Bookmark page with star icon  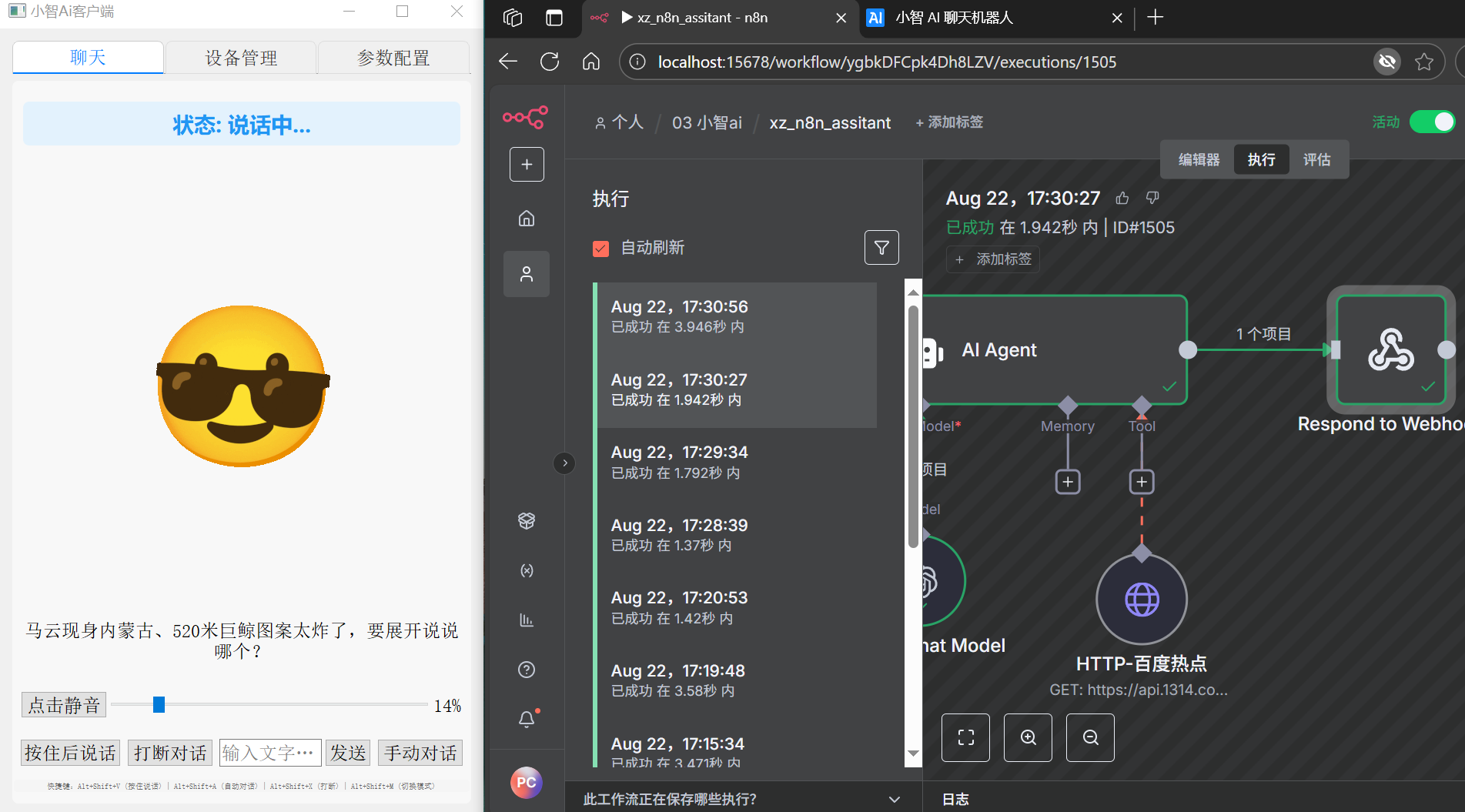(x=1424, y=62)
